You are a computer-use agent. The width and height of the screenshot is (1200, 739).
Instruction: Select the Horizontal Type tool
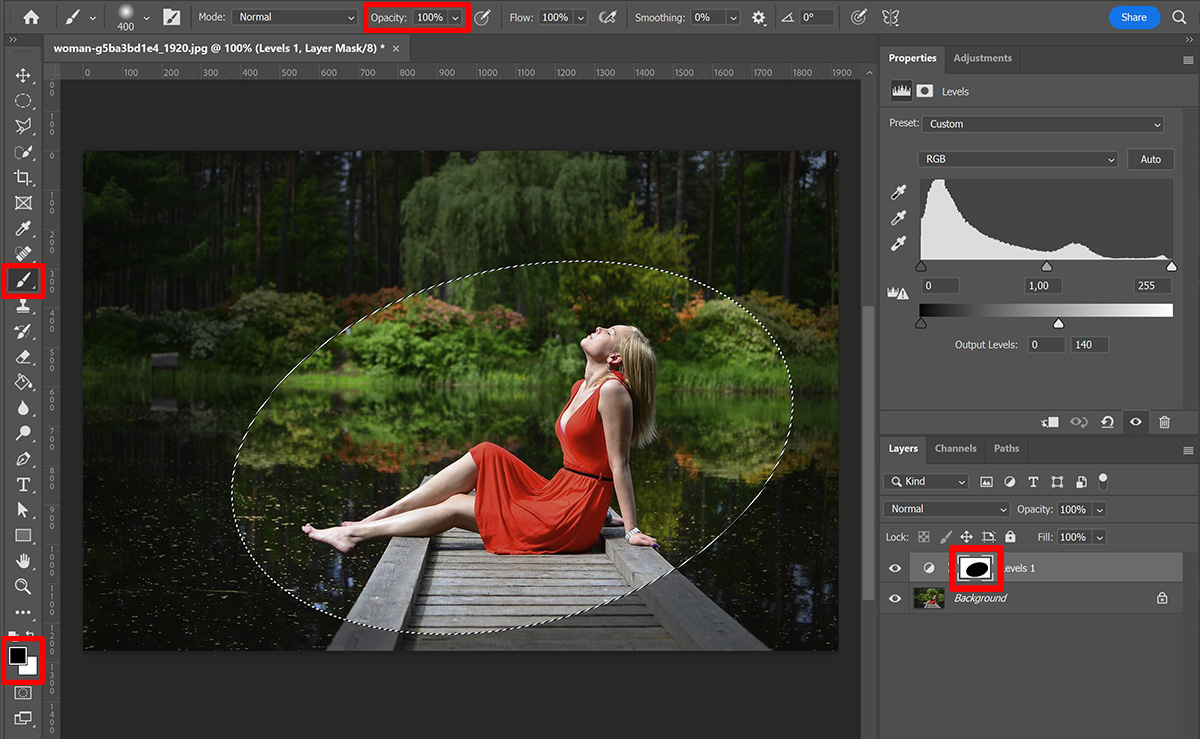point(23,484)
